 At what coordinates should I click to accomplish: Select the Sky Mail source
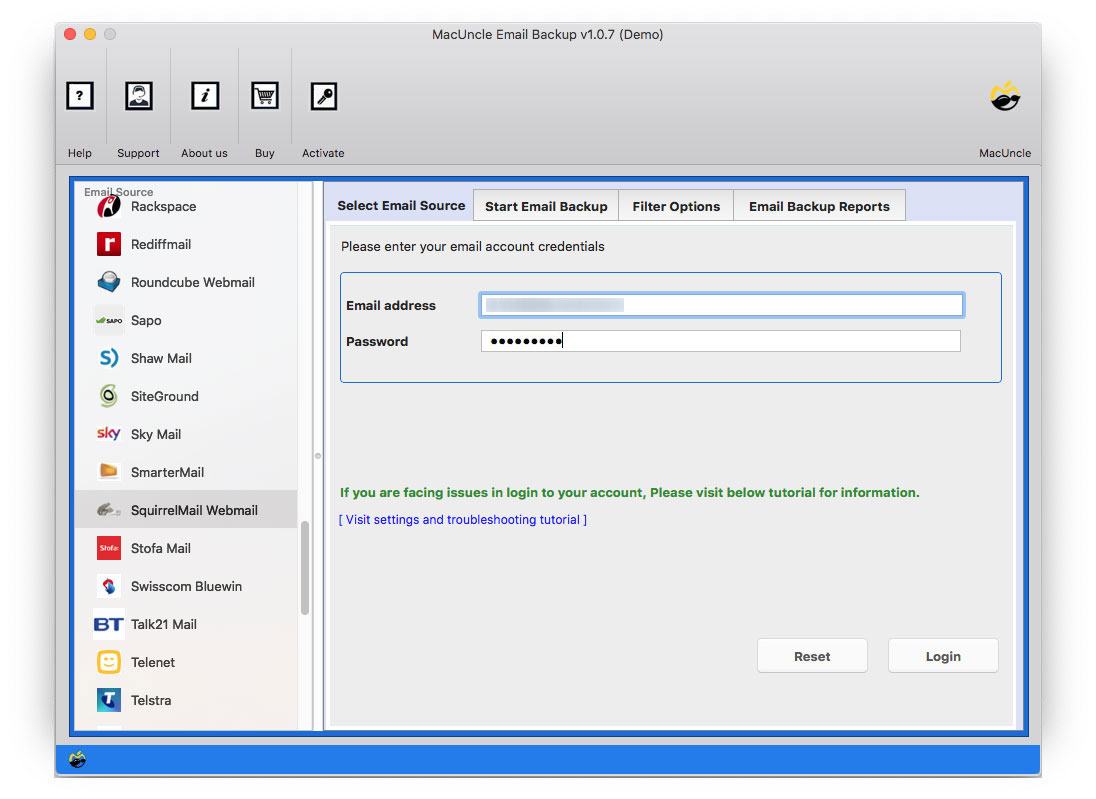pyautogui.click(x=155, y=434)
